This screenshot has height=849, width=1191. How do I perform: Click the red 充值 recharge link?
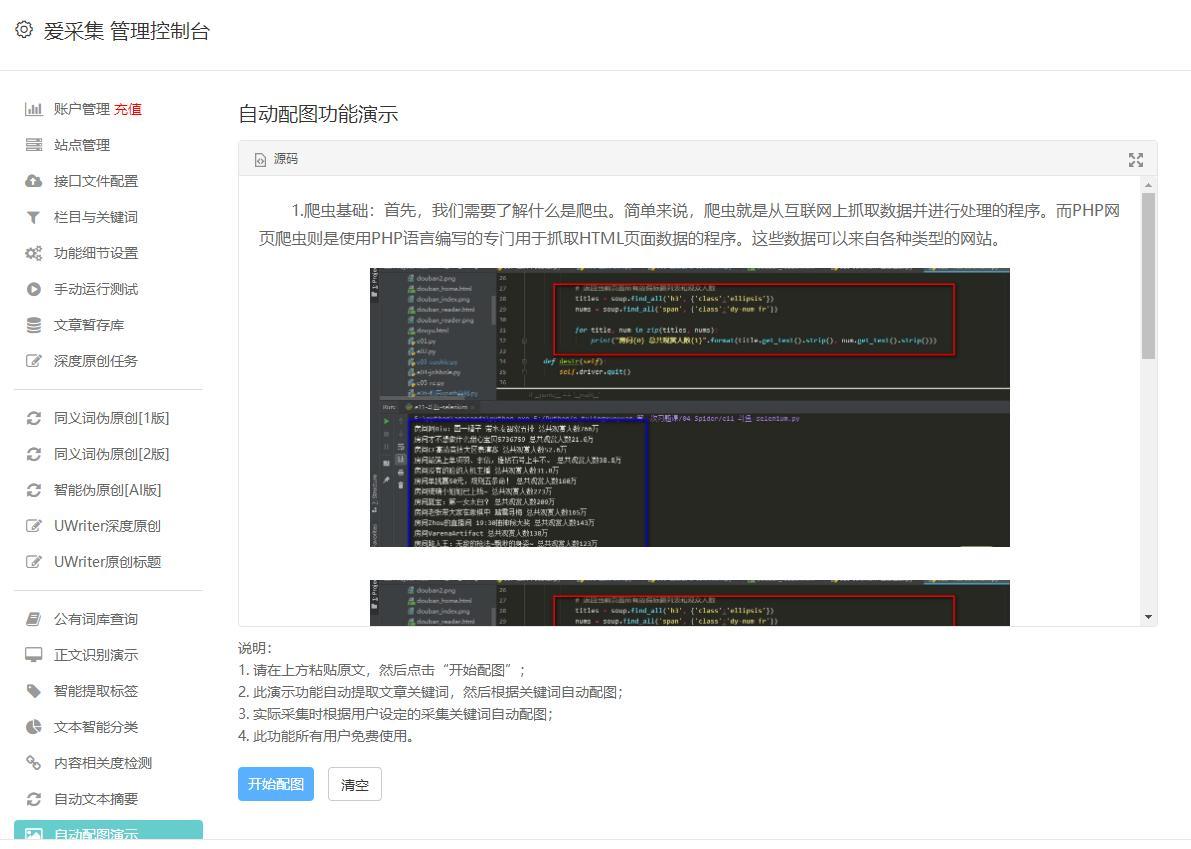pyautogui.click(x=128, y=109)
